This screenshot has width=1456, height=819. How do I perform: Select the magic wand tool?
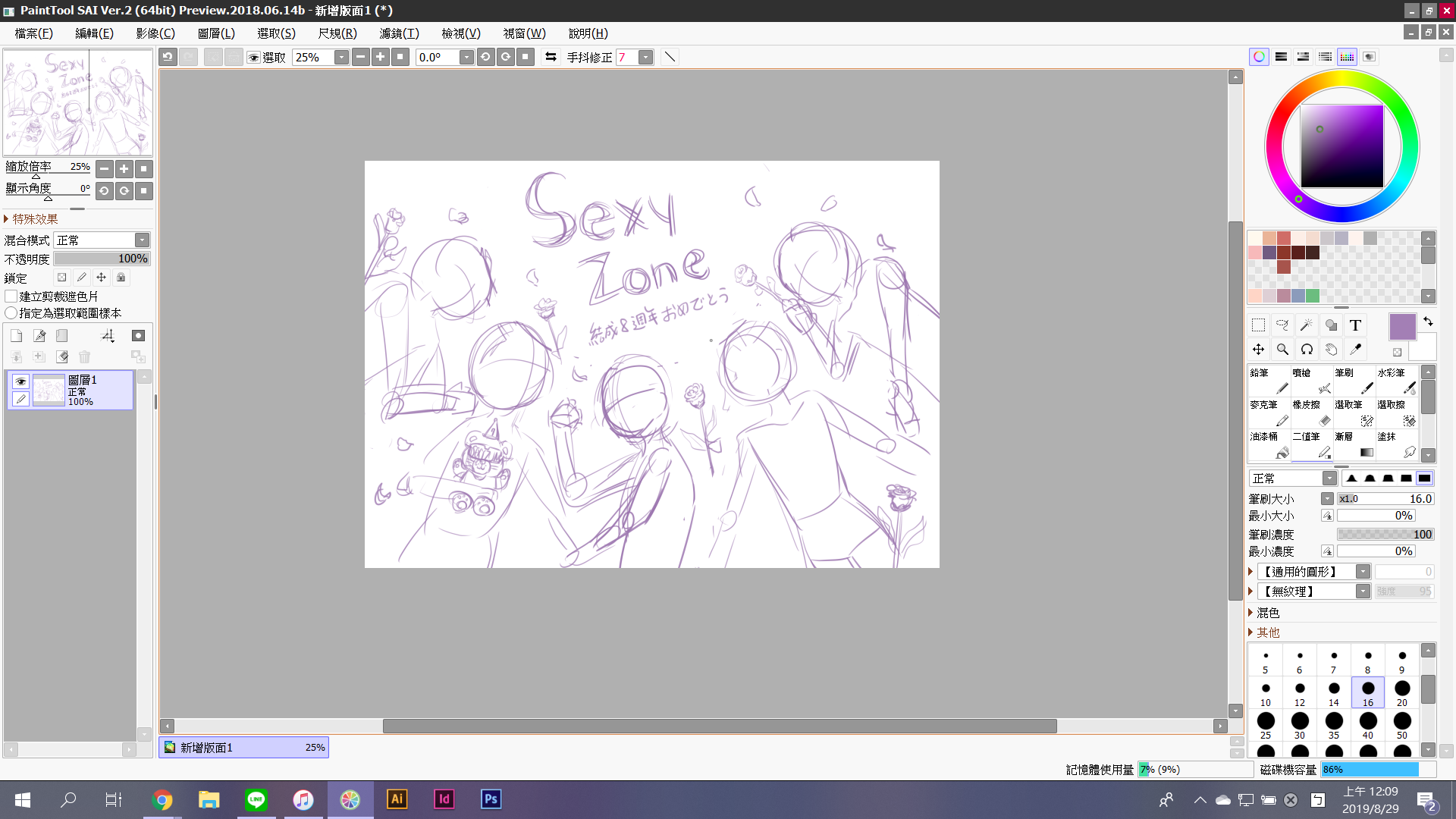coord(1307,325)
